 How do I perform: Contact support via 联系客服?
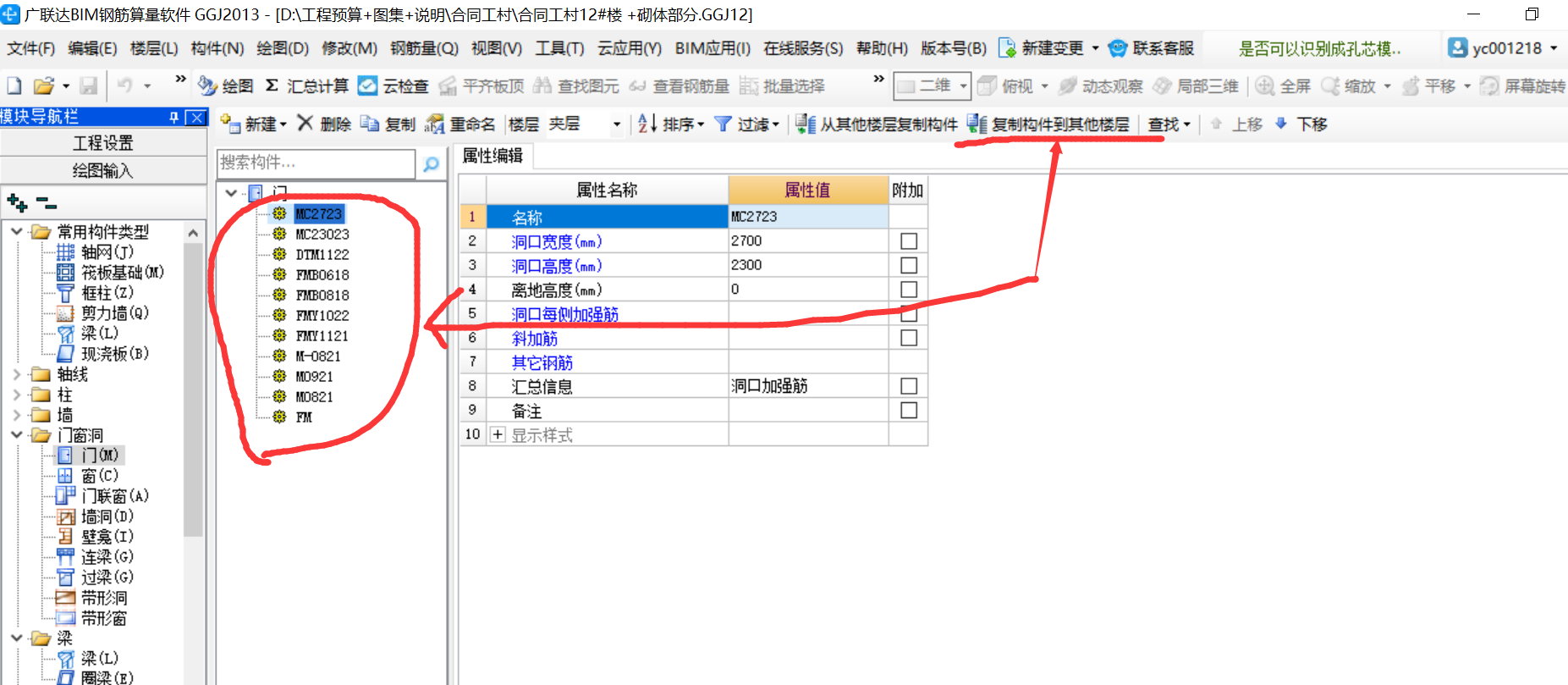coord(1151,48)
